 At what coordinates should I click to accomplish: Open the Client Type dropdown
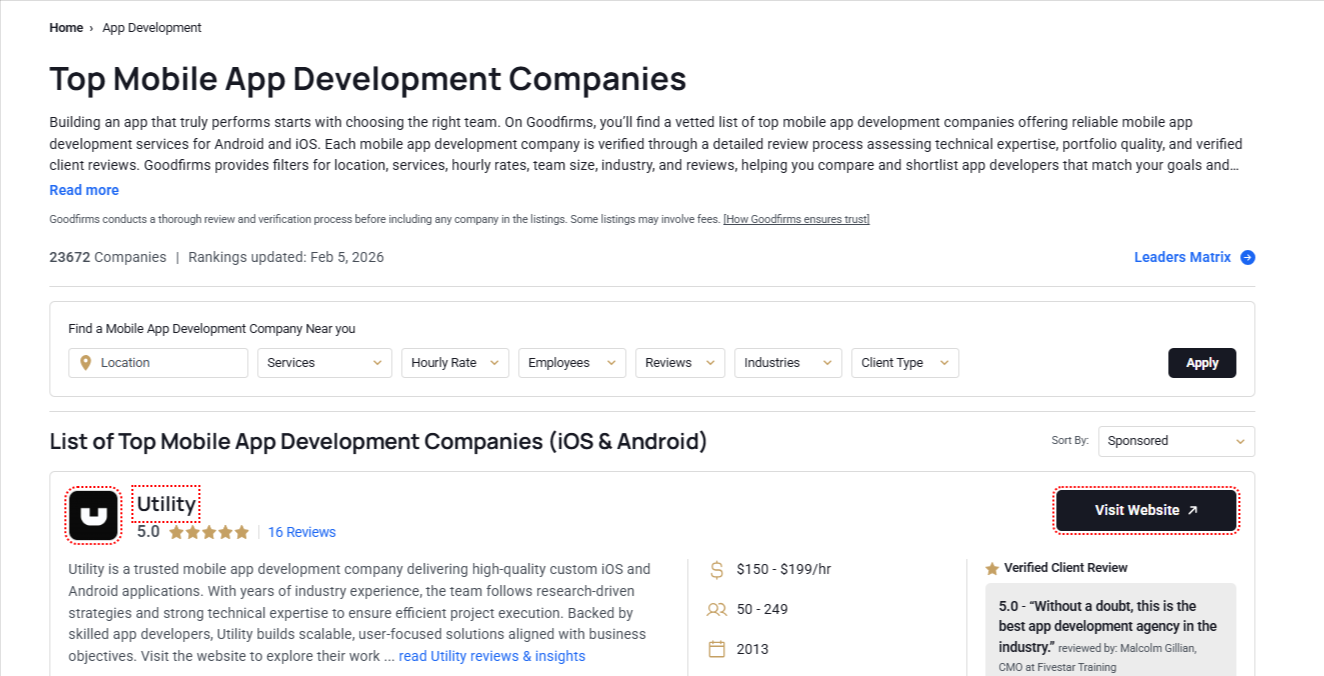click(904, 362)
